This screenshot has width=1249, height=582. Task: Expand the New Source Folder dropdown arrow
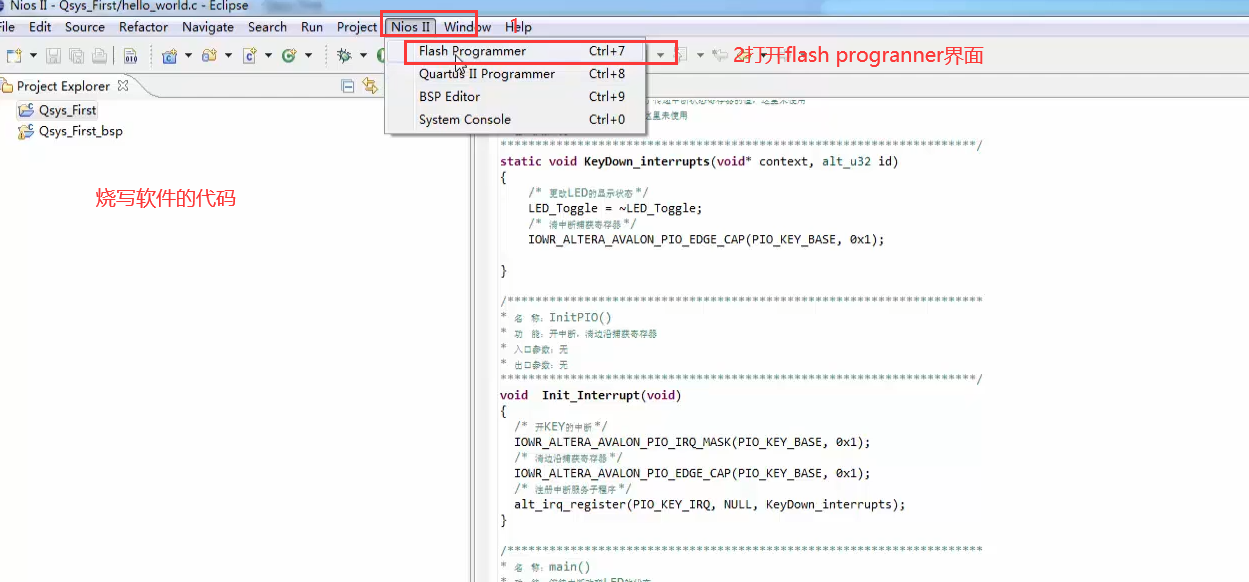pyautogui.click(x=228, y=55)
